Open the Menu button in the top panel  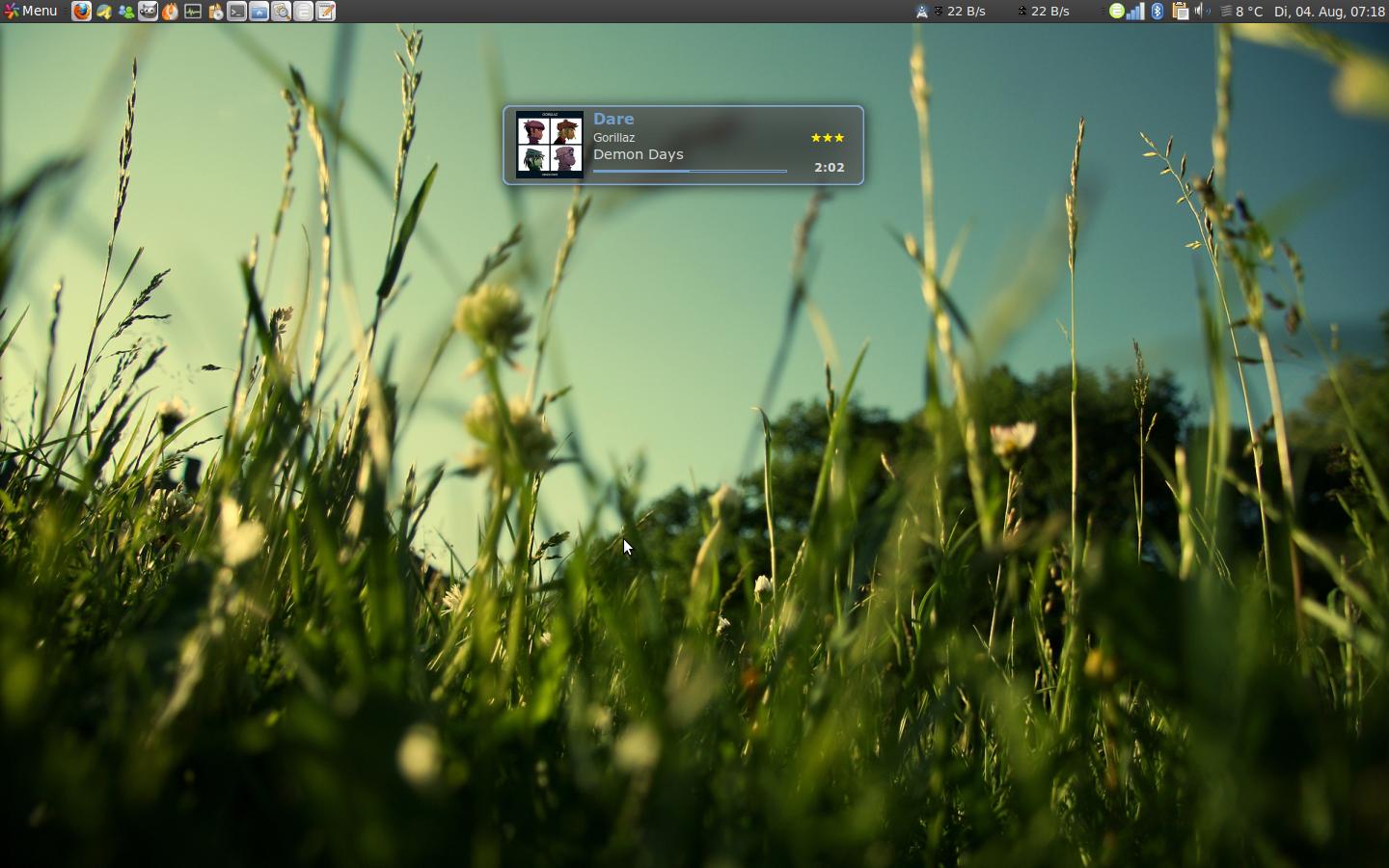coord(31,11)
